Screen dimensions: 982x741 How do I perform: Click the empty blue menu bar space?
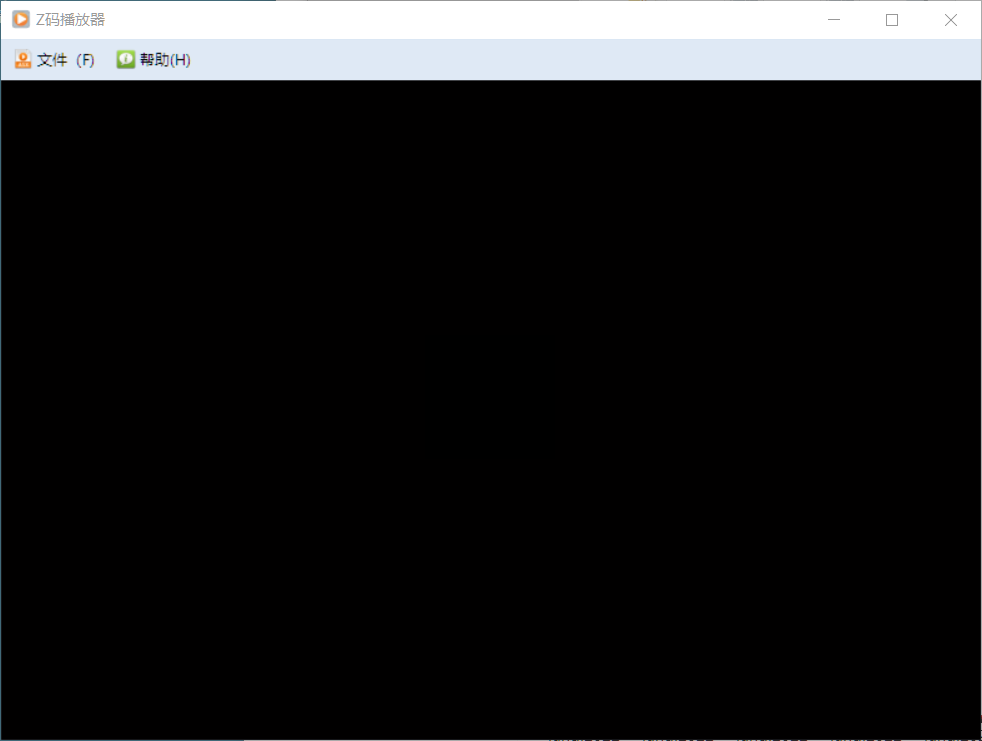(x=586, y=60)
